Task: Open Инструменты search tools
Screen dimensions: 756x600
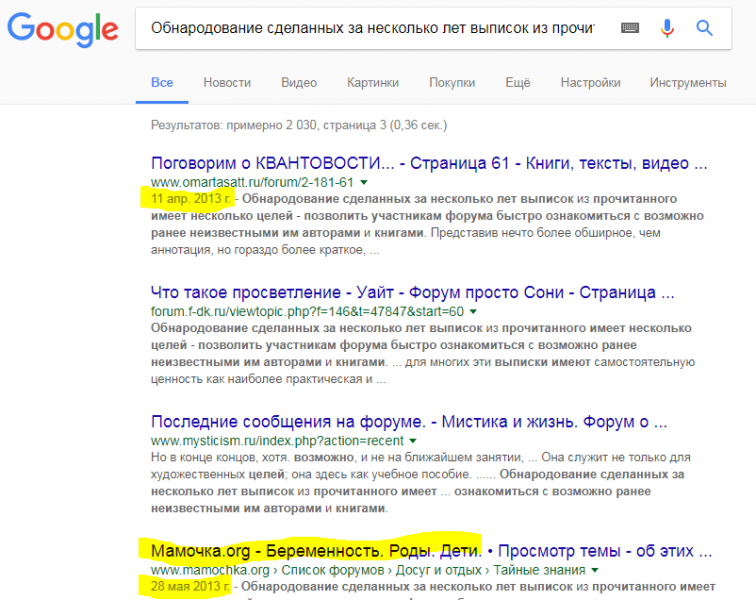Action: (x=687, y=82)
